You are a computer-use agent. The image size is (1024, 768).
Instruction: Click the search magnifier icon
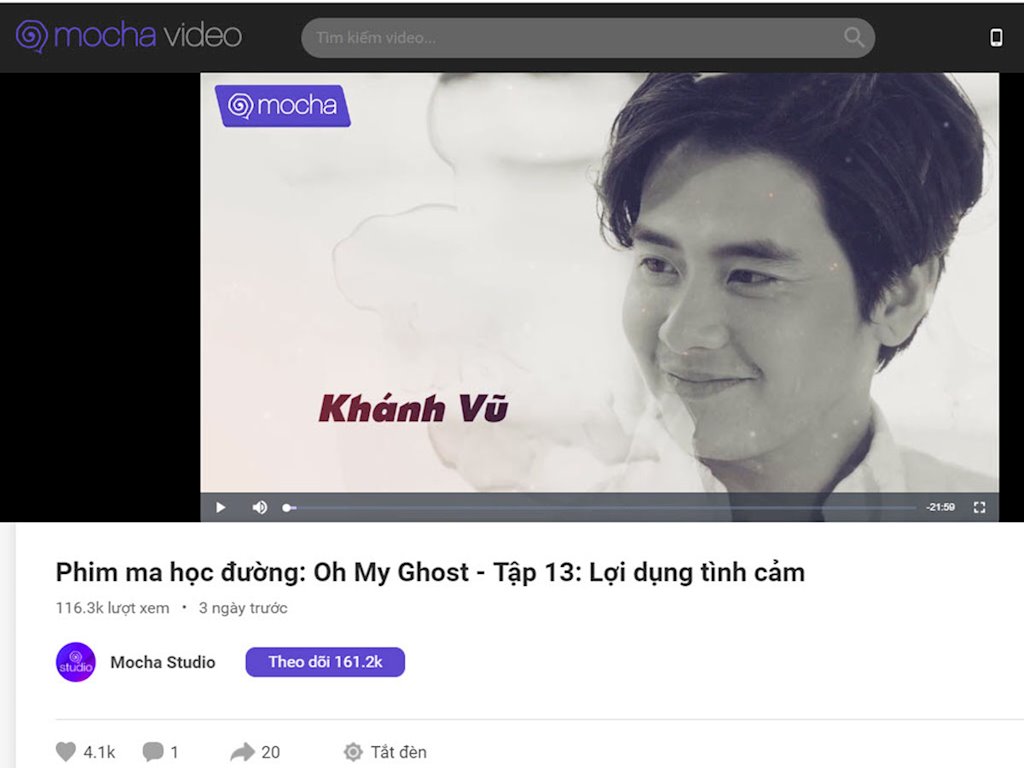tap(854, 37)
